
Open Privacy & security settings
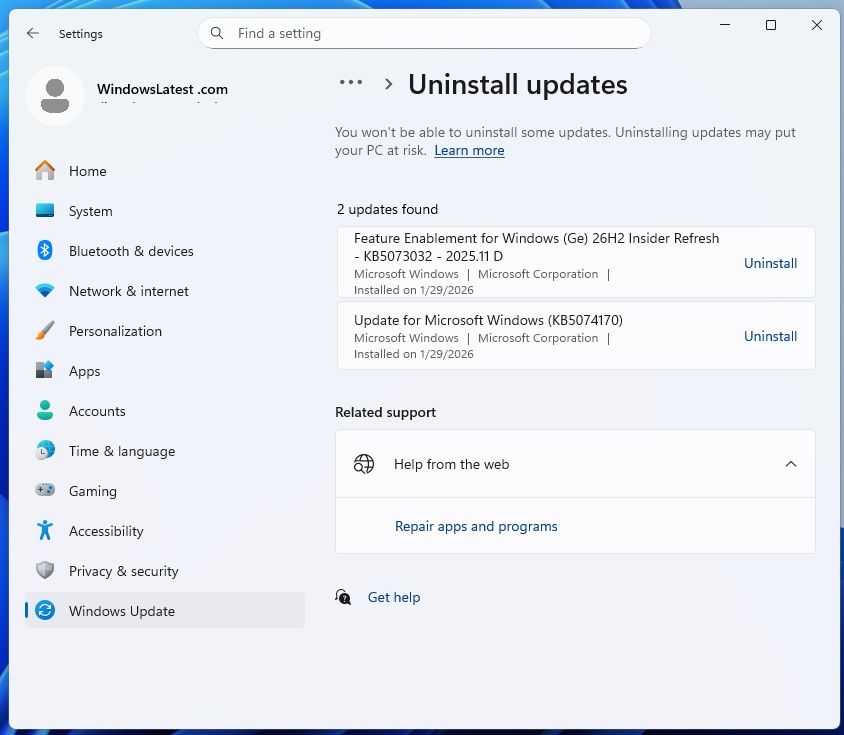[123, 571]
